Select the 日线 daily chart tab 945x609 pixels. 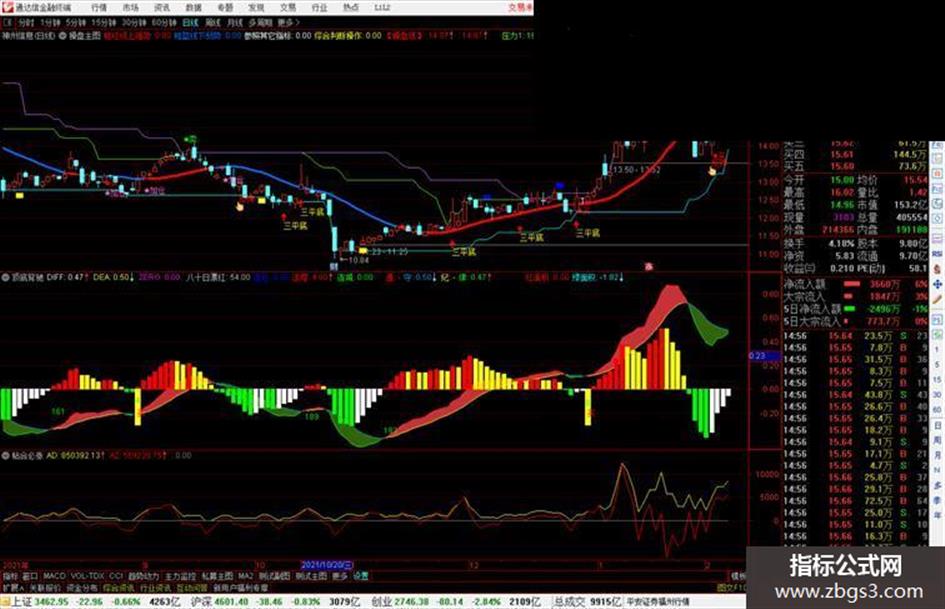pos(190,22)
